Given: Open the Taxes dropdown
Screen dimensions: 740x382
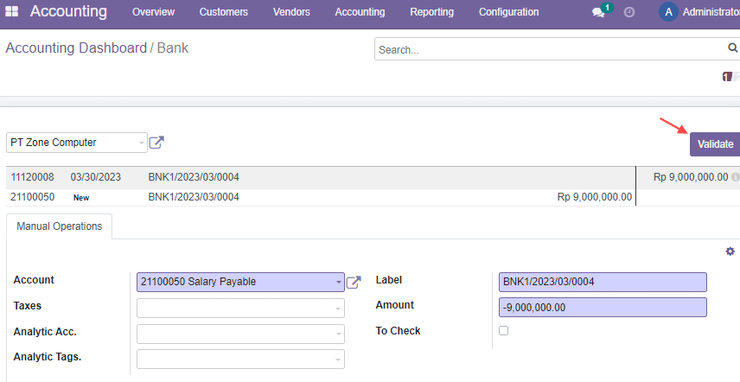Looking at the screenshot, I should (241, 308).
